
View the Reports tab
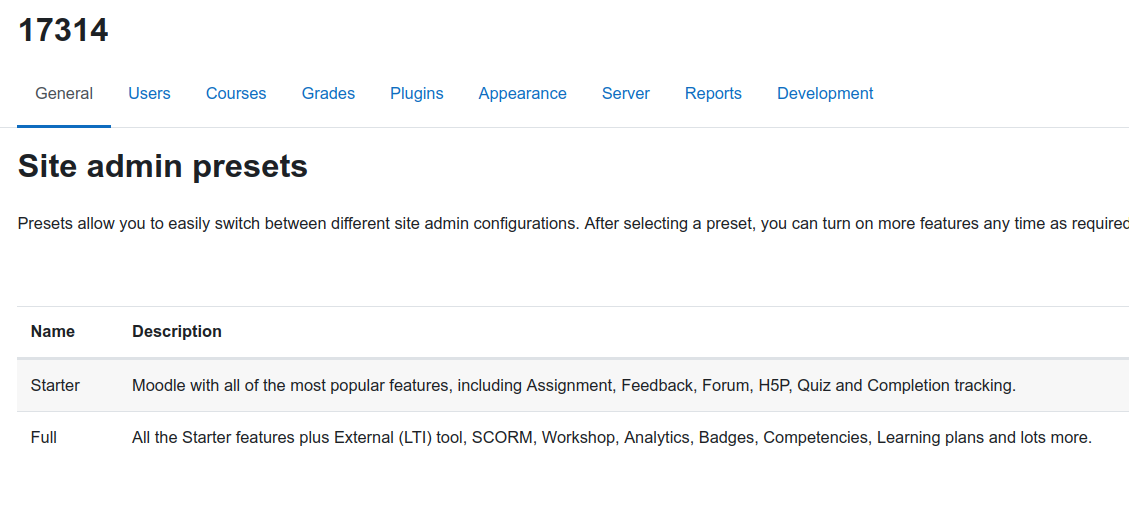pyautogui.click(x=714, y=94)
